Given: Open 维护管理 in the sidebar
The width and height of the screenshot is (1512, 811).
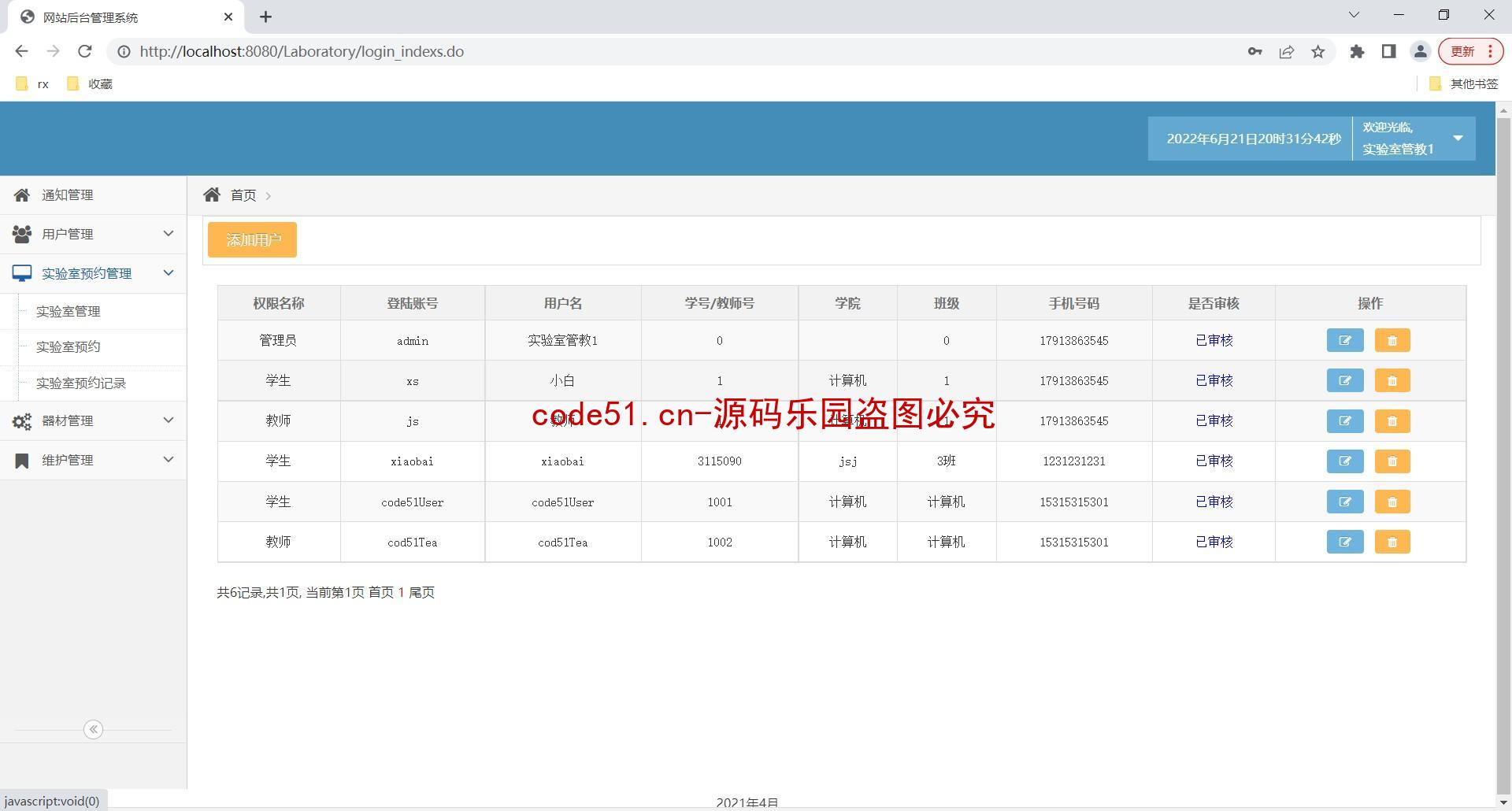Looking at the screenshot, I should click(93, 460).
